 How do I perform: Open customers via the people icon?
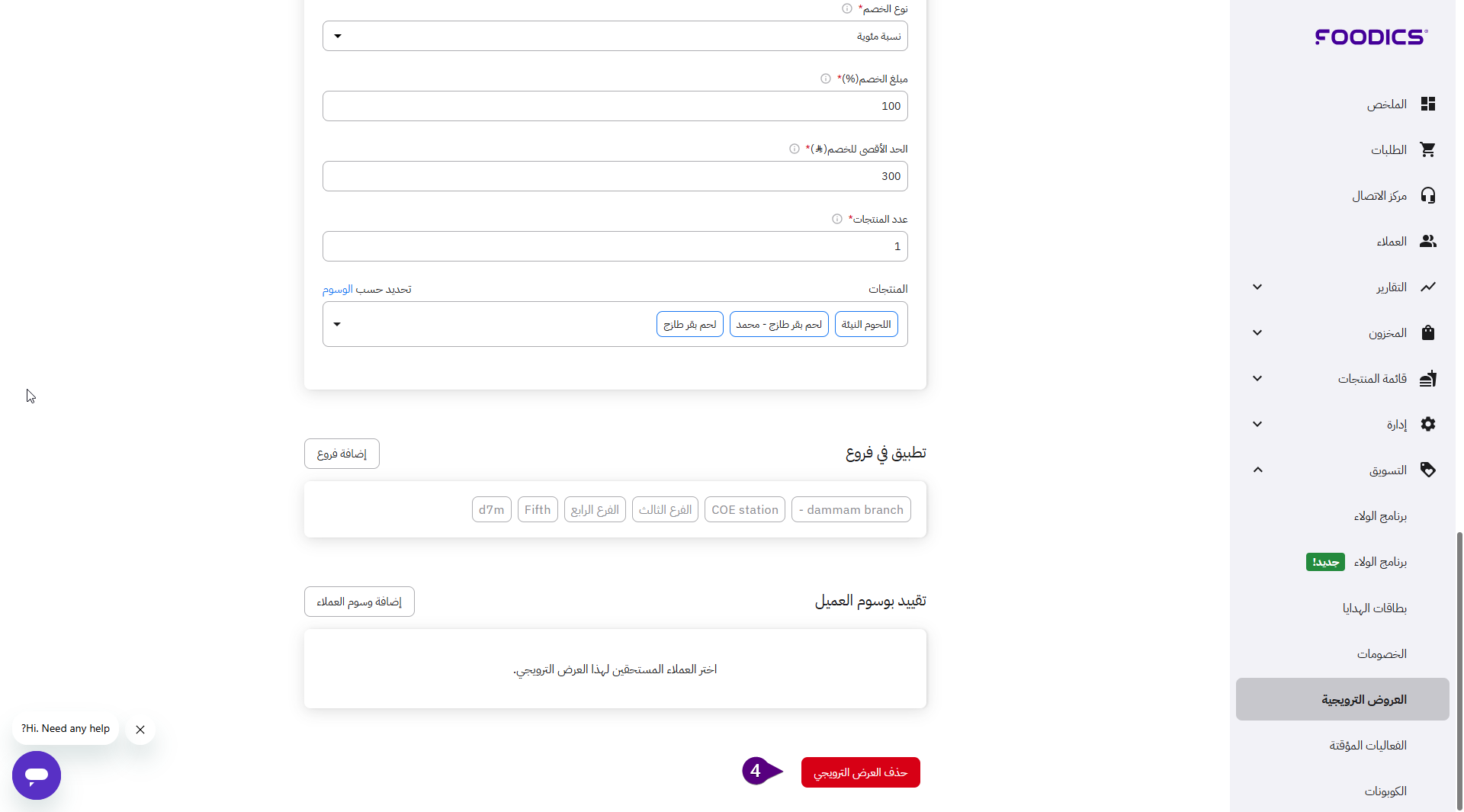[x=1427, y=241]
